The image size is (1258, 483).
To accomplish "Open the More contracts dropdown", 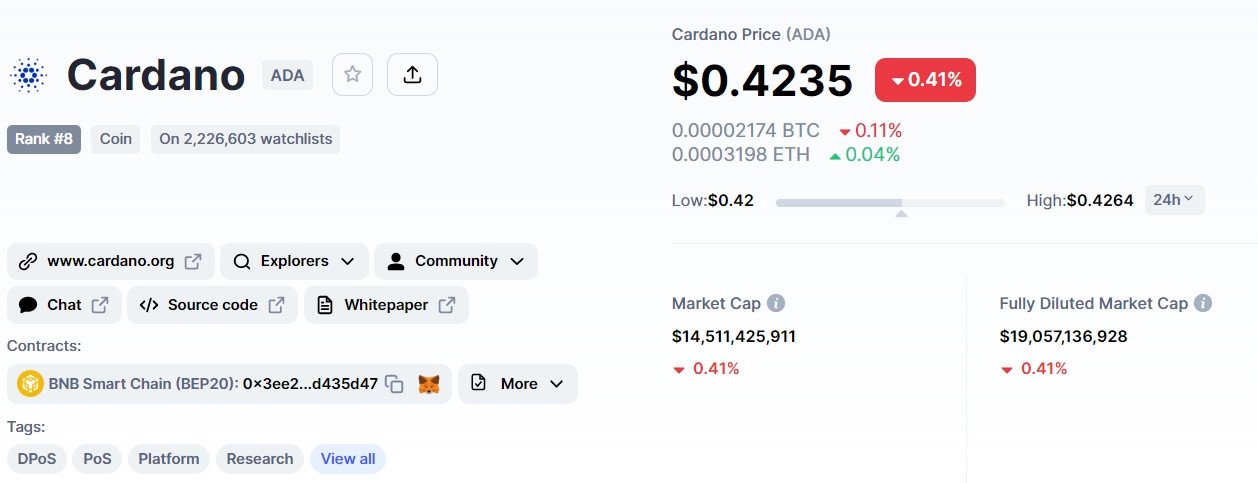I will (x=518, y=384).
